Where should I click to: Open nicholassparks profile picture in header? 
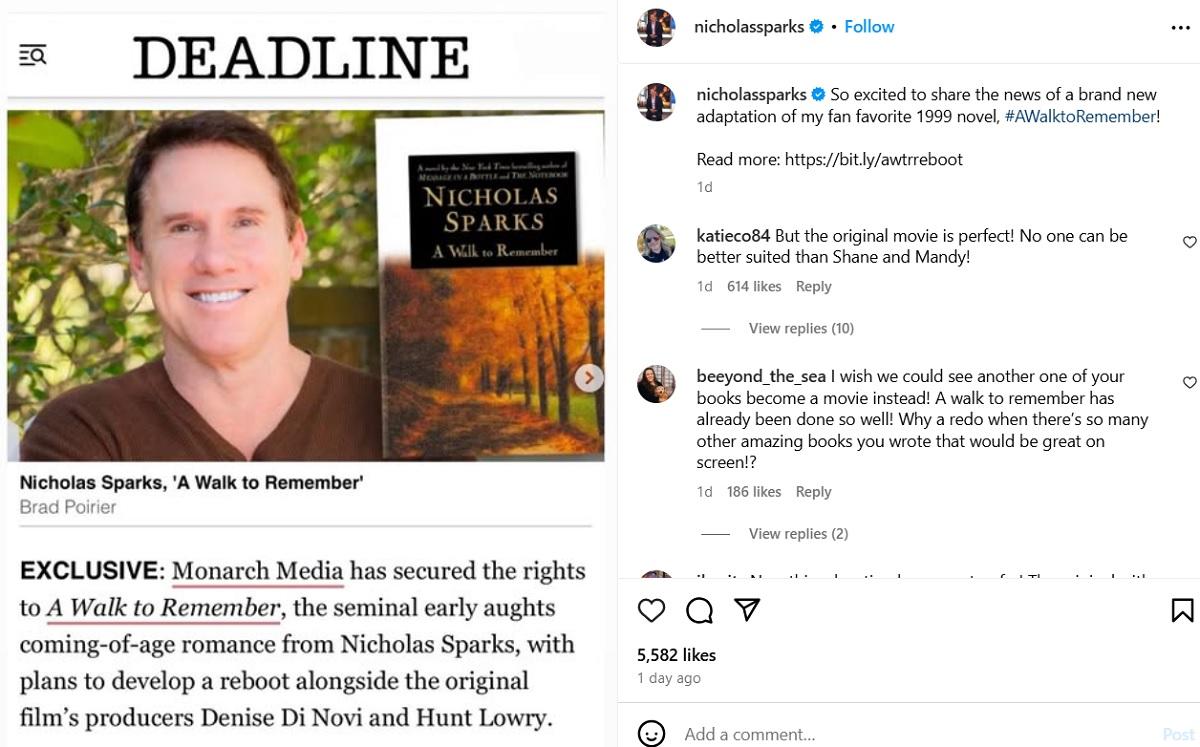click(x=656, y=27)
